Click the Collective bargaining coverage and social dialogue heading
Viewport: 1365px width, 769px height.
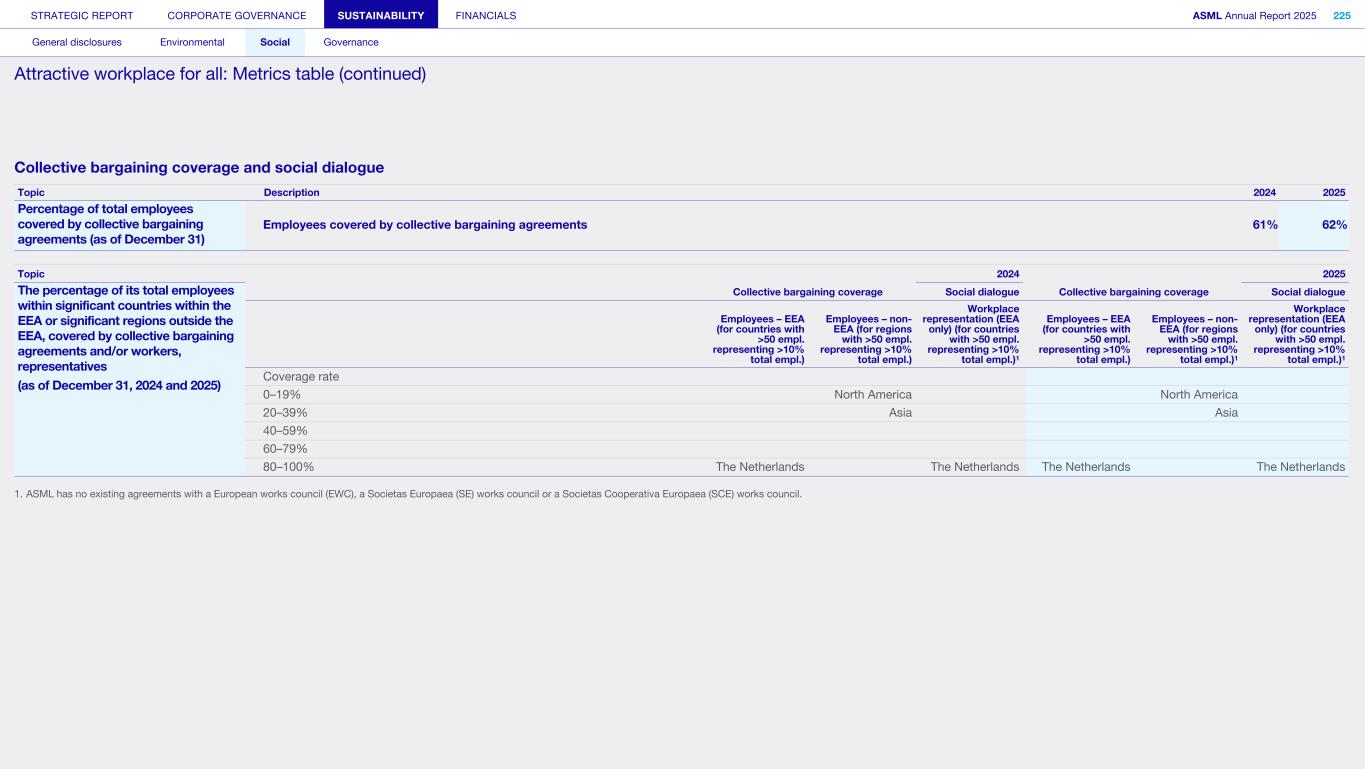click(x=199, y=168)
